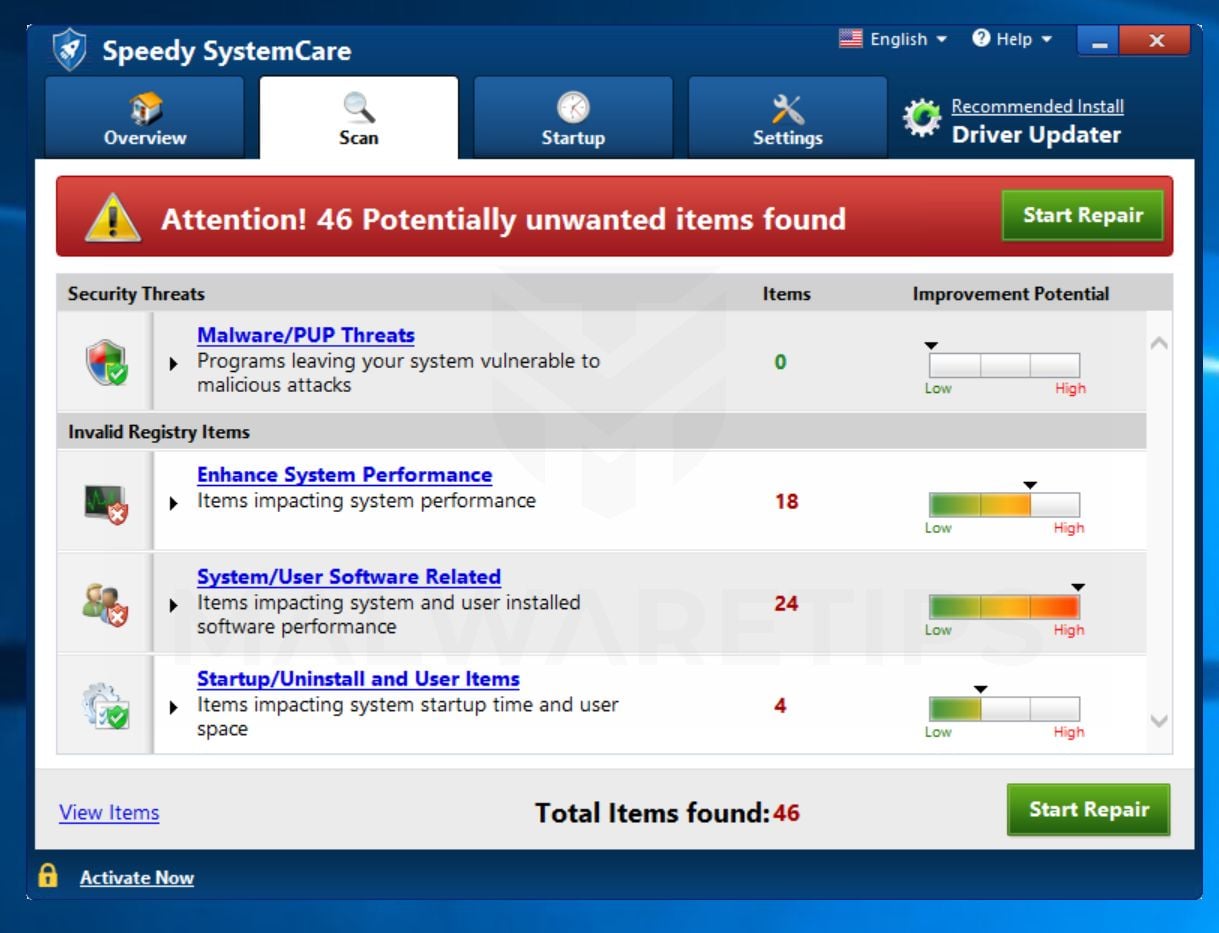The image size is (1219, 933).
Task: Open the Help dropdown menu
Action: (1013, 39)
